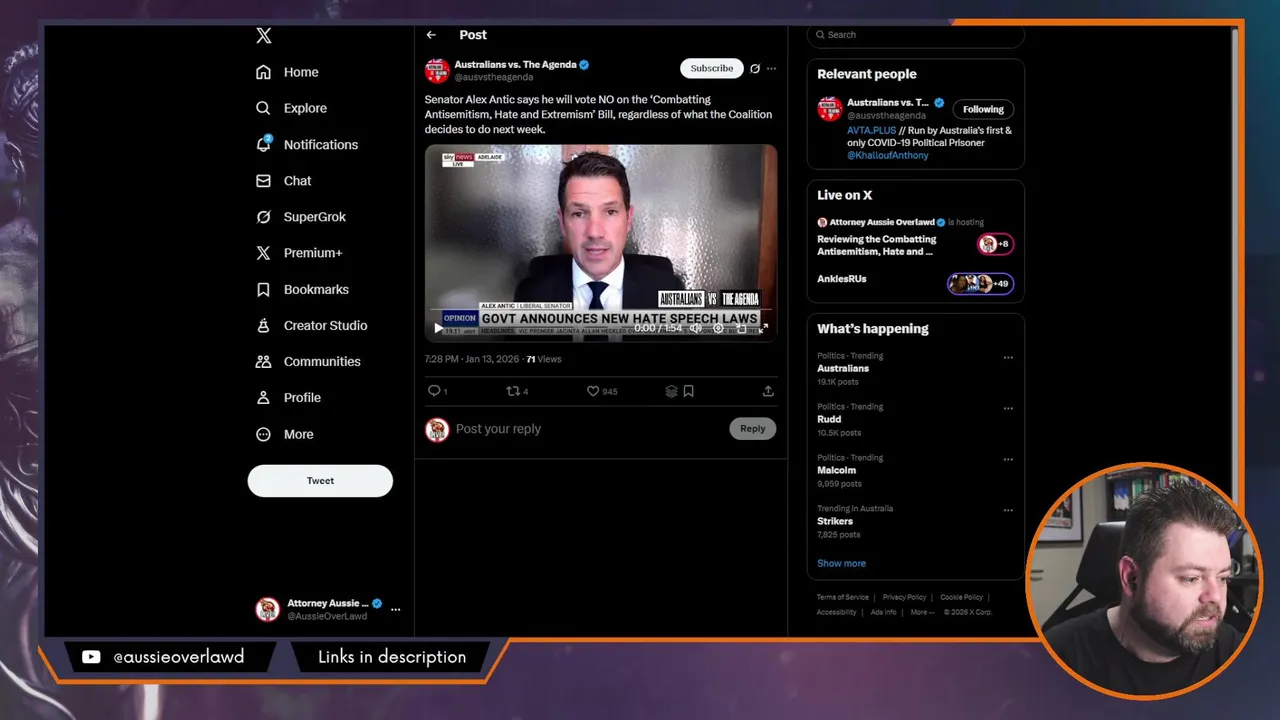Open options for Australians trend

tap(1008, 357)
